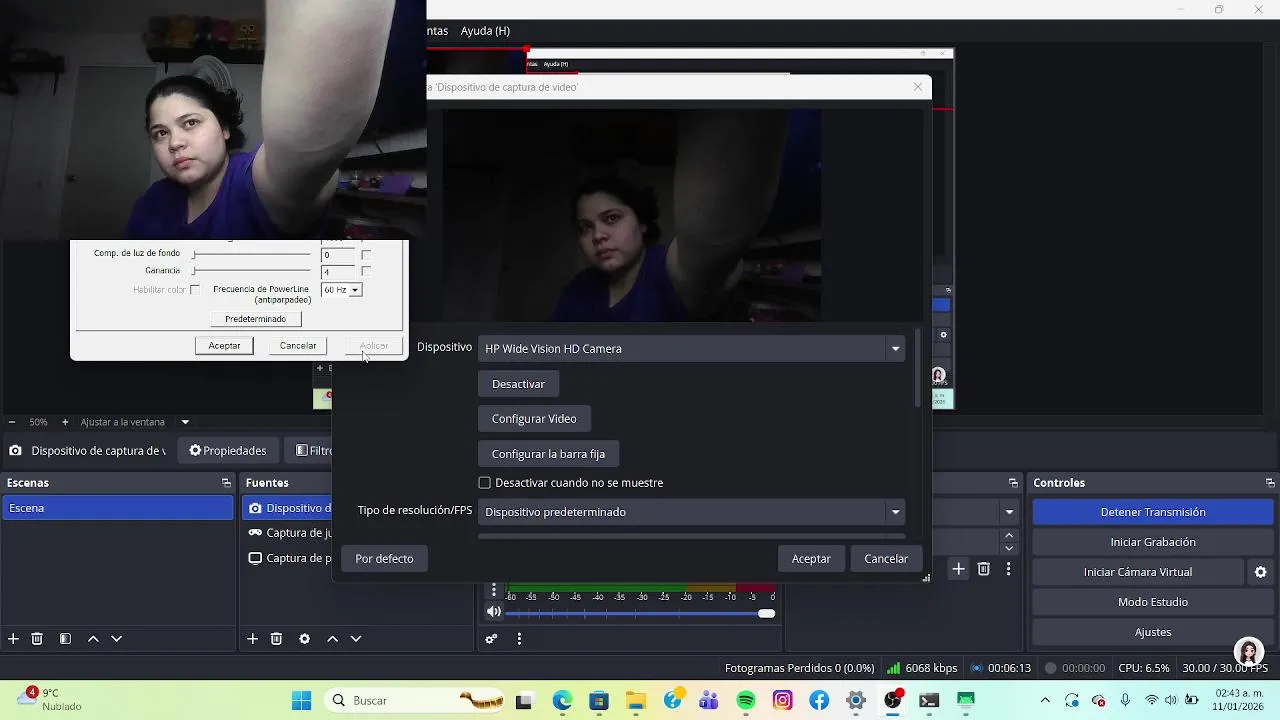
Task: Move source up with Fuentes up arrow
Action: [x=332, y=638]
